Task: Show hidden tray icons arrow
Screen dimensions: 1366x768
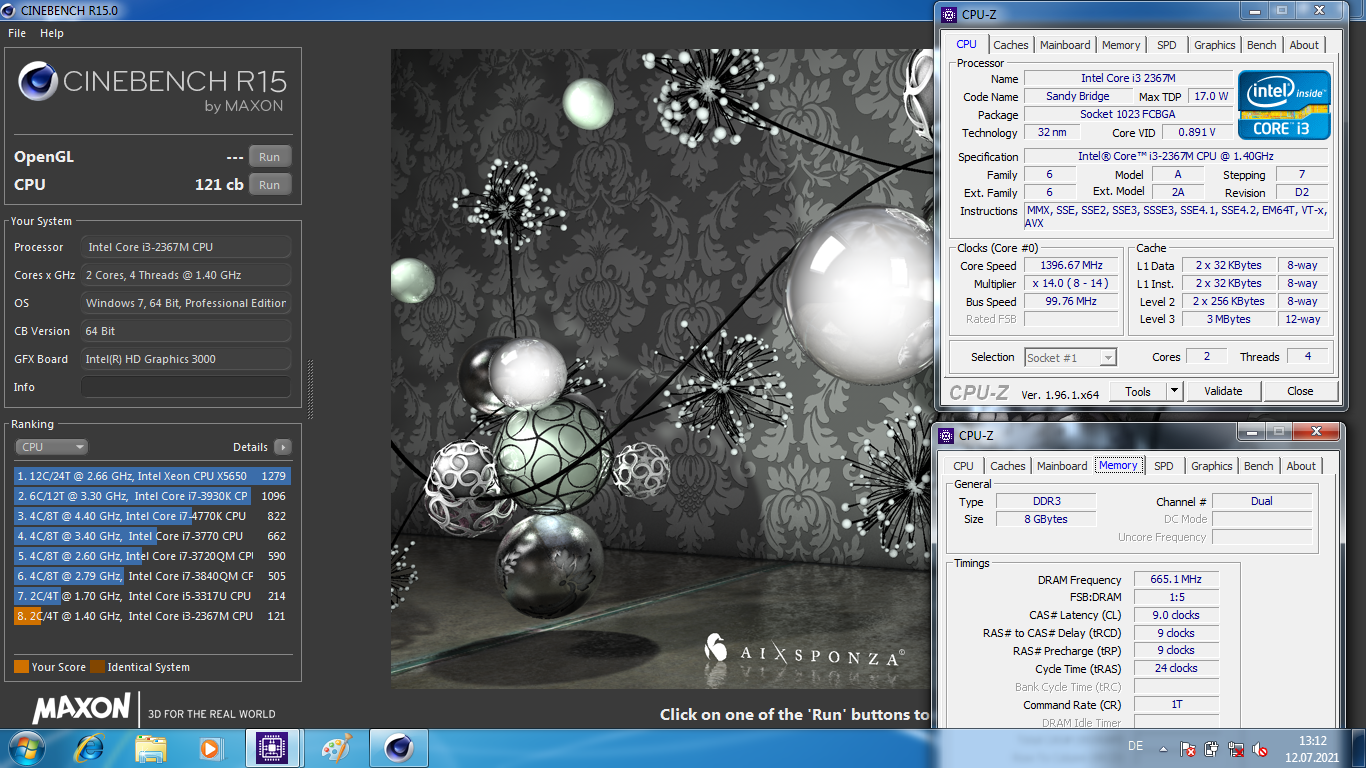Action: click(x=1163, y=749)
